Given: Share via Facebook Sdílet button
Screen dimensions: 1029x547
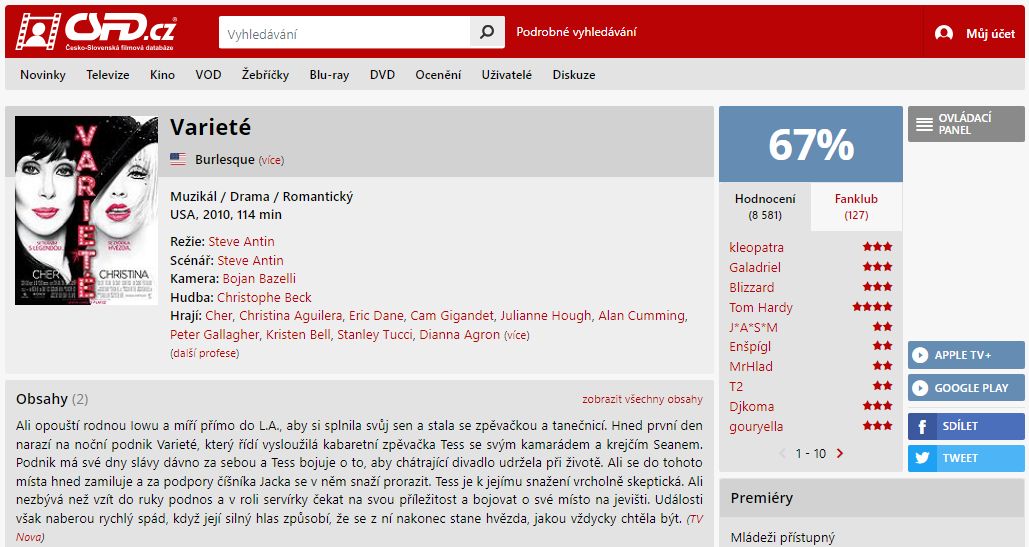Looking at the screenshot, I should click(x=966, y=426).
